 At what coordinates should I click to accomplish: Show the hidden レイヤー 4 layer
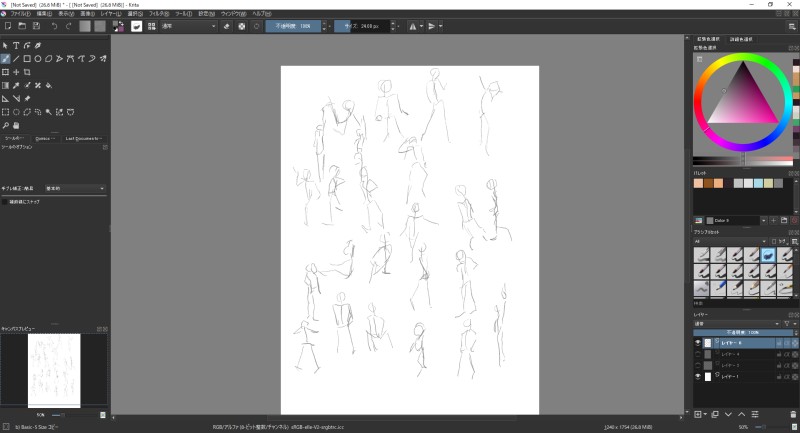(698, 354)
